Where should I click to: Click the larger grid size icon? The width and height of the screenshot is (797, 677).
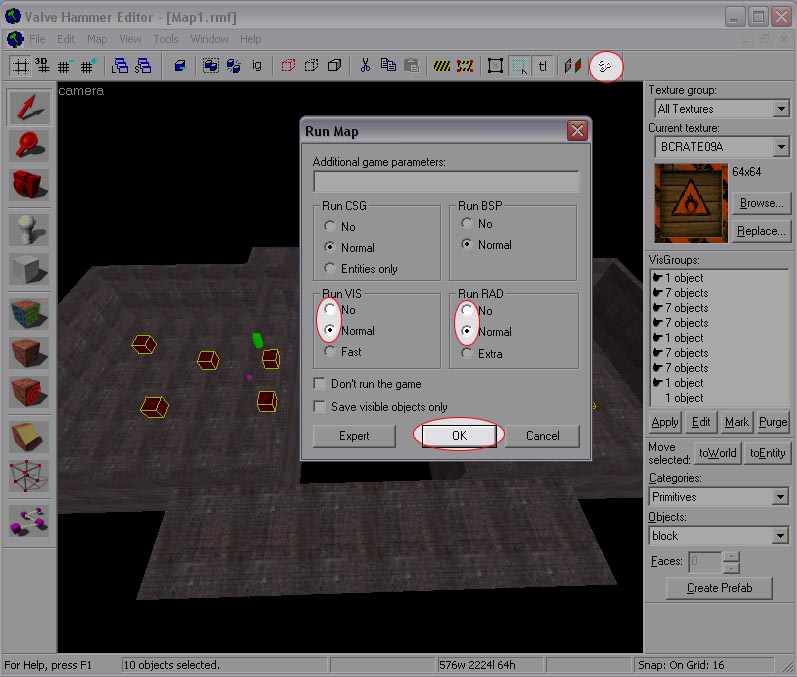pyautogui.click(x=88, y=66)
